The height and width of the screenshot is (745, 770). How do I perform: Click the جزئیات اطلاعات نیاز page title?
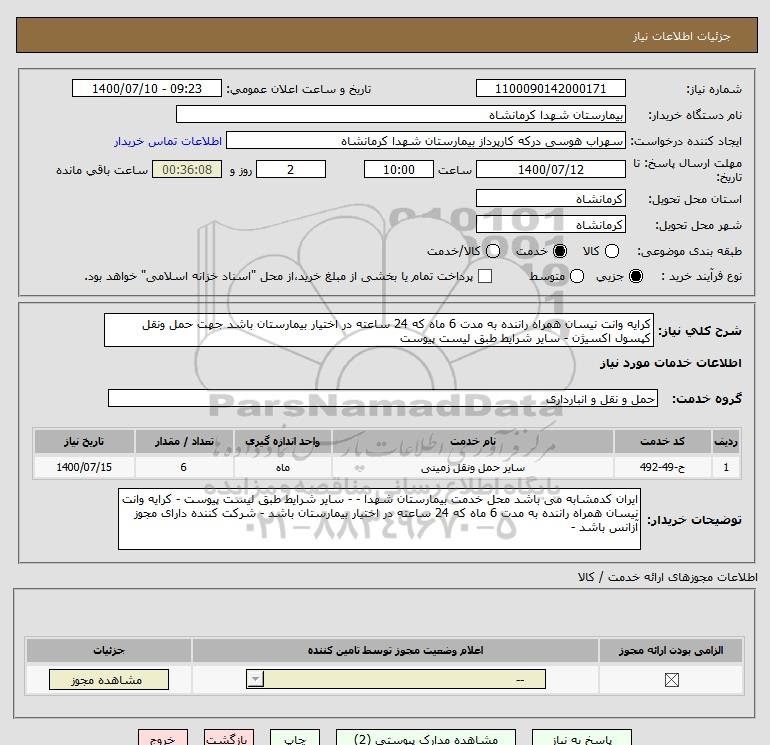682,36
